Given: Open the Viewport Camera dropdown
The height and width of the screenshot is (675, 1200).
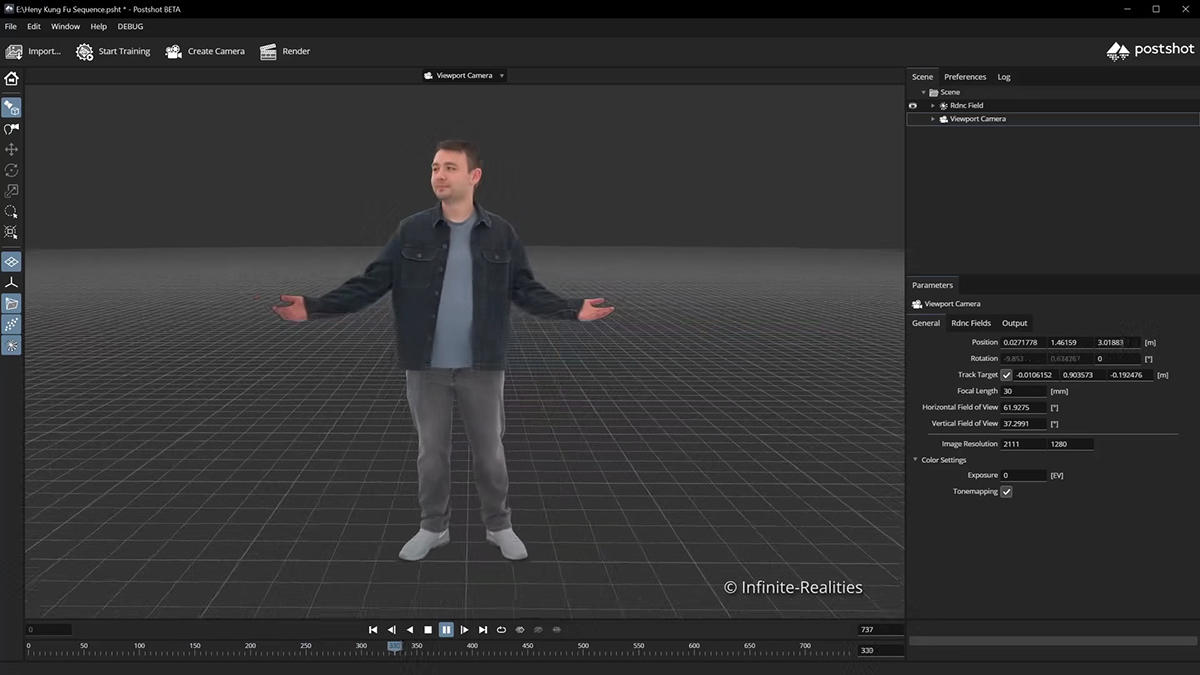Looking at the screenshot, I should 464,76.
